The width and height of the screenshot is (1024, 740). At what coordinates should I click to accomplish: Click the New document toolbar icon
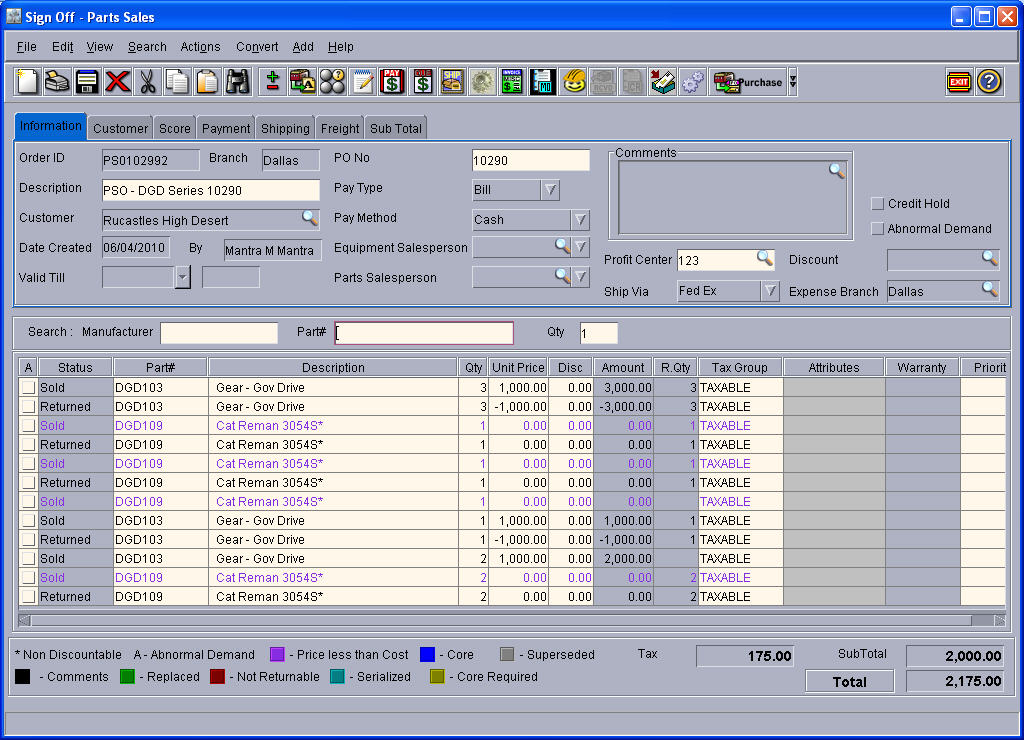(x=27, y=82)
